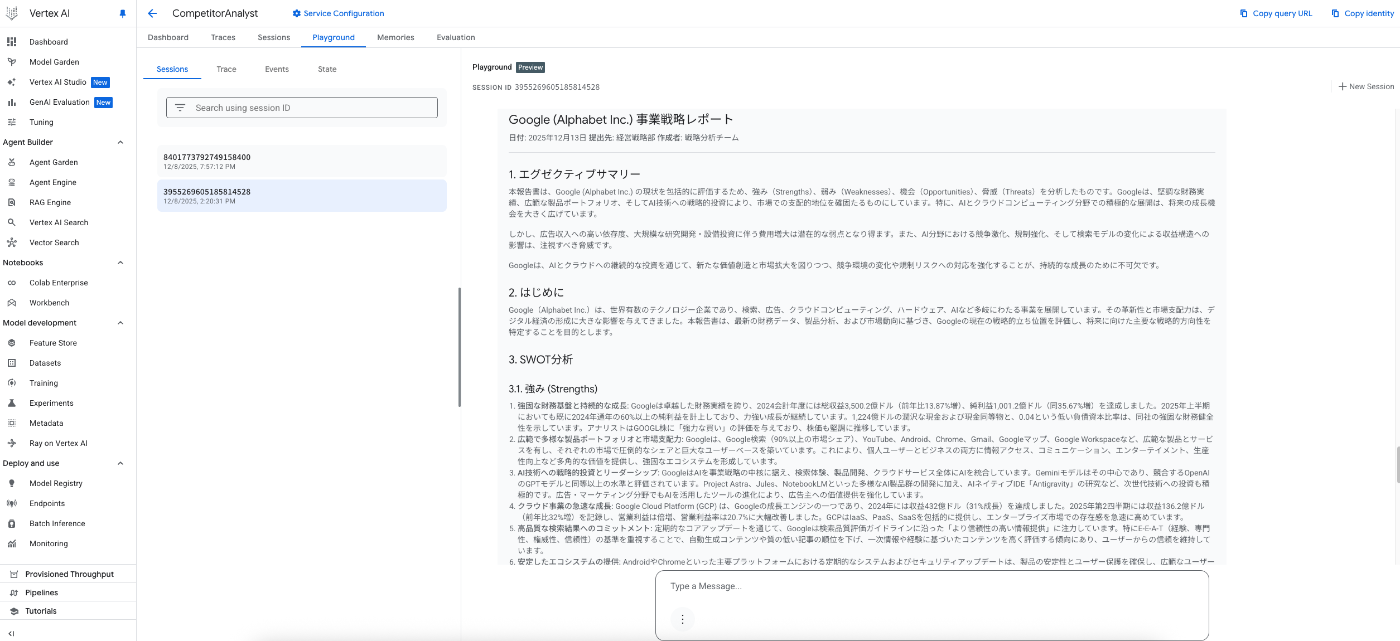Switch to the Evaluation tab
Viewport: 1400px width, 641px height.
[456, 37]
